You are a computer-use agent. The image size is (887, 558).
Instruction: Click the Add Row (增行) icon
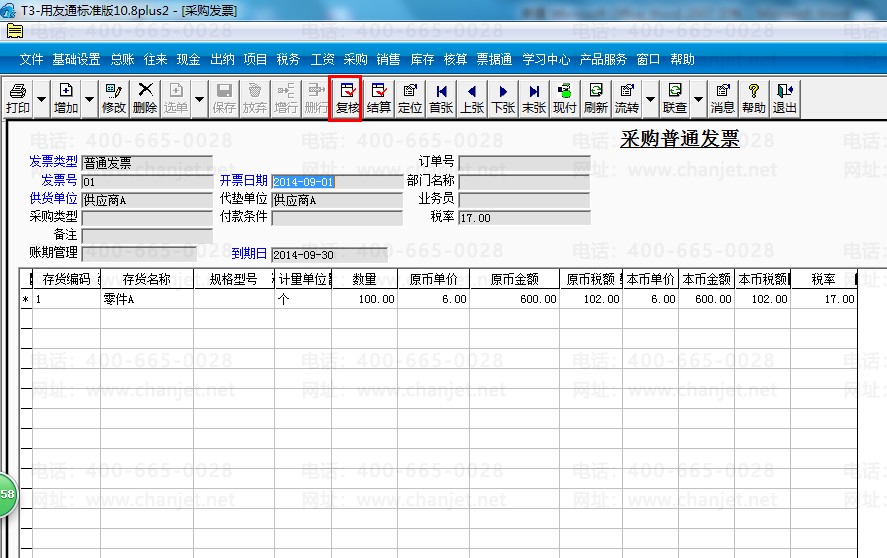(286, 98)
